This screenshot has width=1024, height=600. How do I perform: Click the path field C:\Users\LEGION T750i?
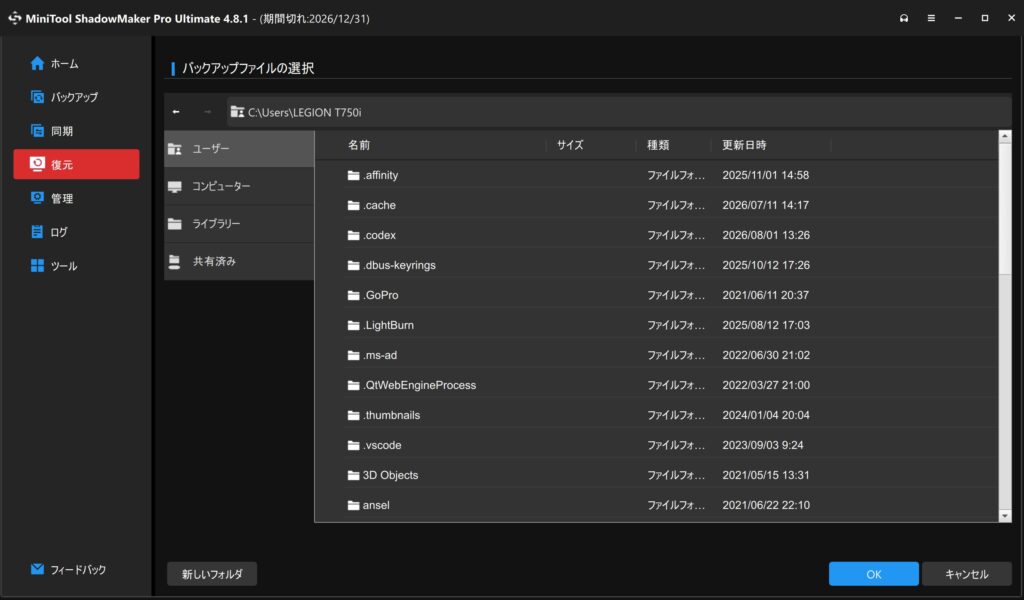pyautogui.click(x=618, y=112)
